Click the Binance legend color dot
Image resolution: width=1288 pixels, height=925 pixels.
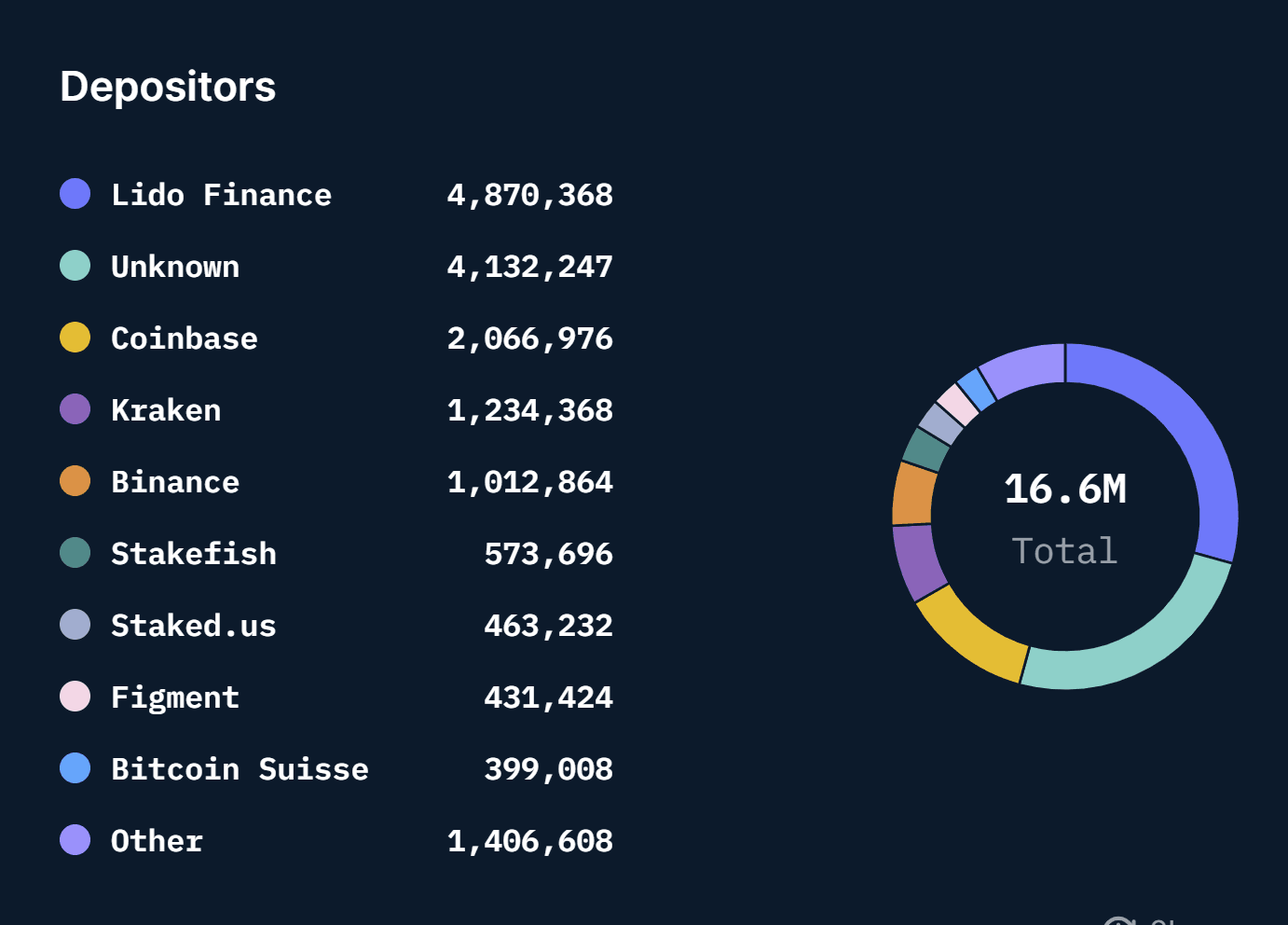[x=75, y=481]
